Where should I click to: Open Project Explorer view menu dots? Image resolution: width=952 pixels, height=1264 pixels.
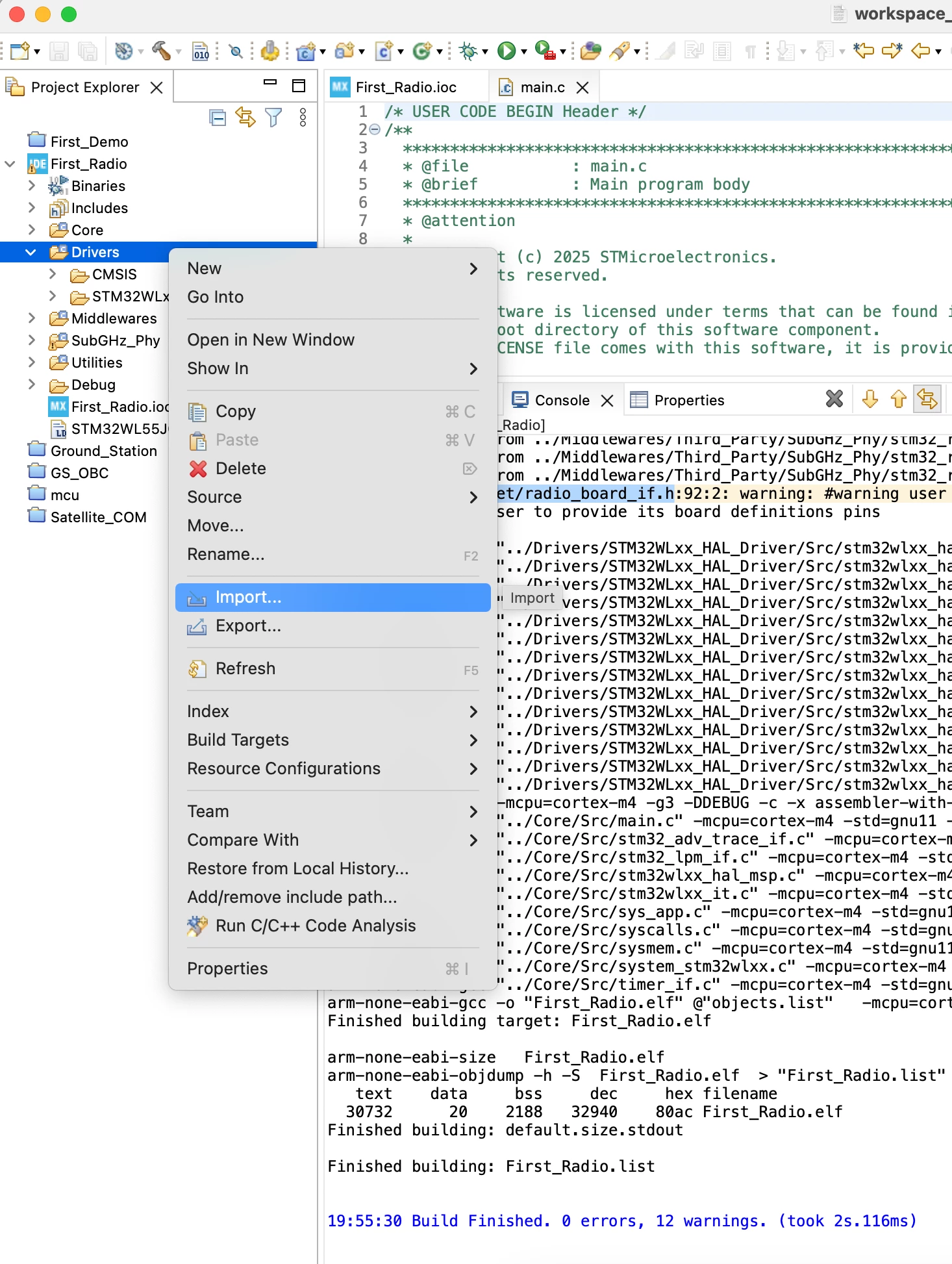303,118
